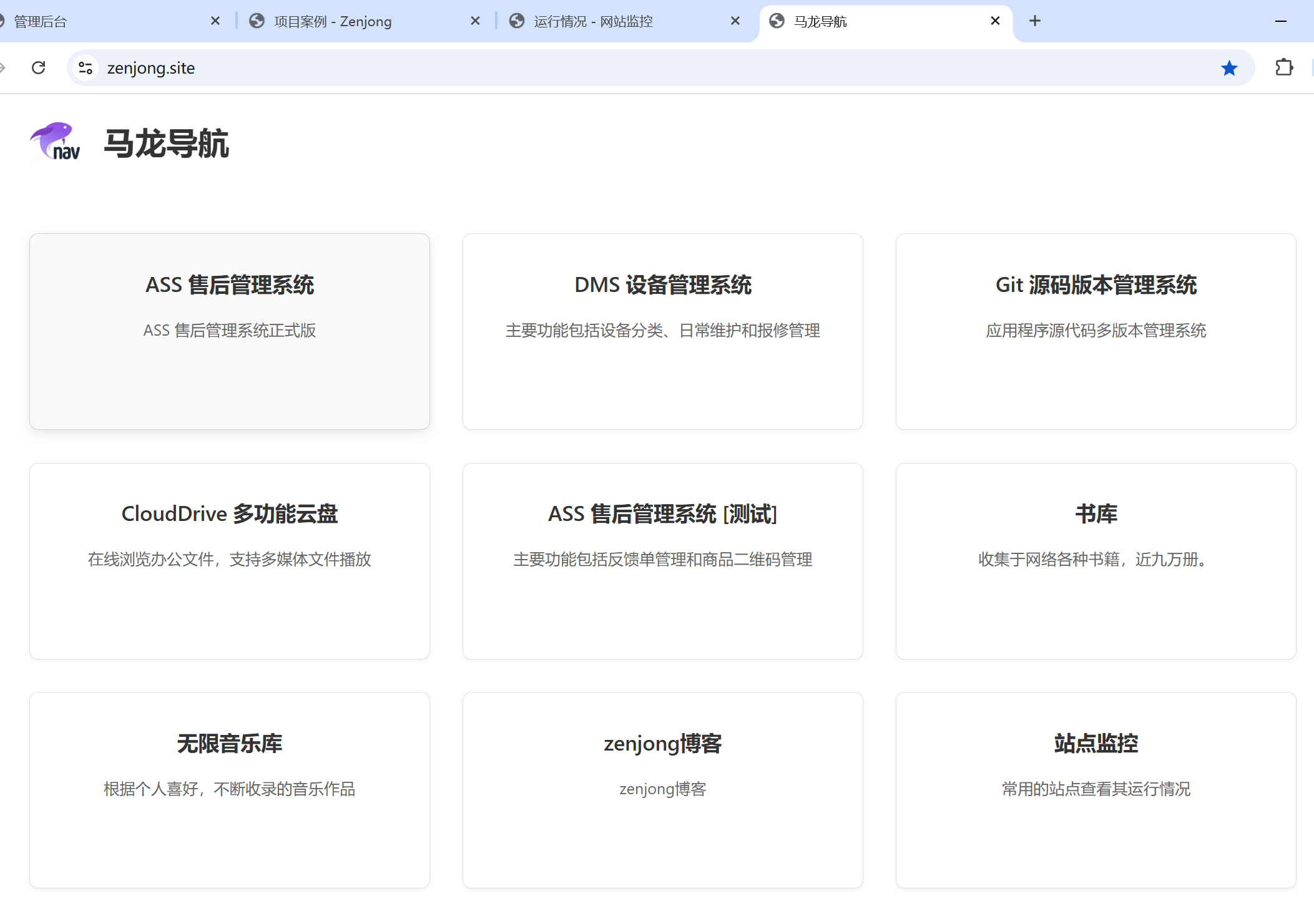The width and height of the screenshot is (1314, 924).
Task: Open the CloudDrive 多功能云盘 card
Action: click(229, 560)
